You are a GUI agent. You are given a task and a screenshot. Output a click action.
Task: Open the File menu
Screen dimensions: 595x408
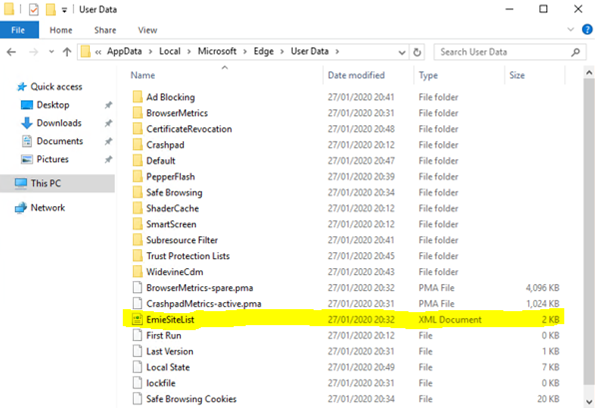click(x=18, y=30)
